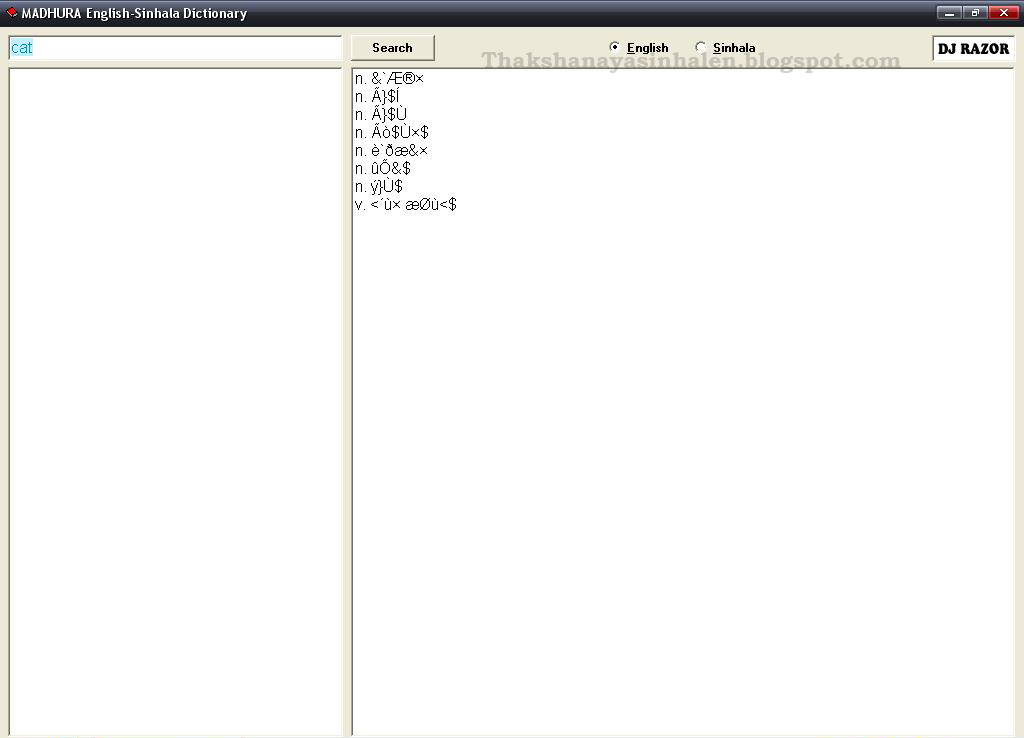Restore down the dictionary window
1024x738 pixels.
click(x=975, y=12)
